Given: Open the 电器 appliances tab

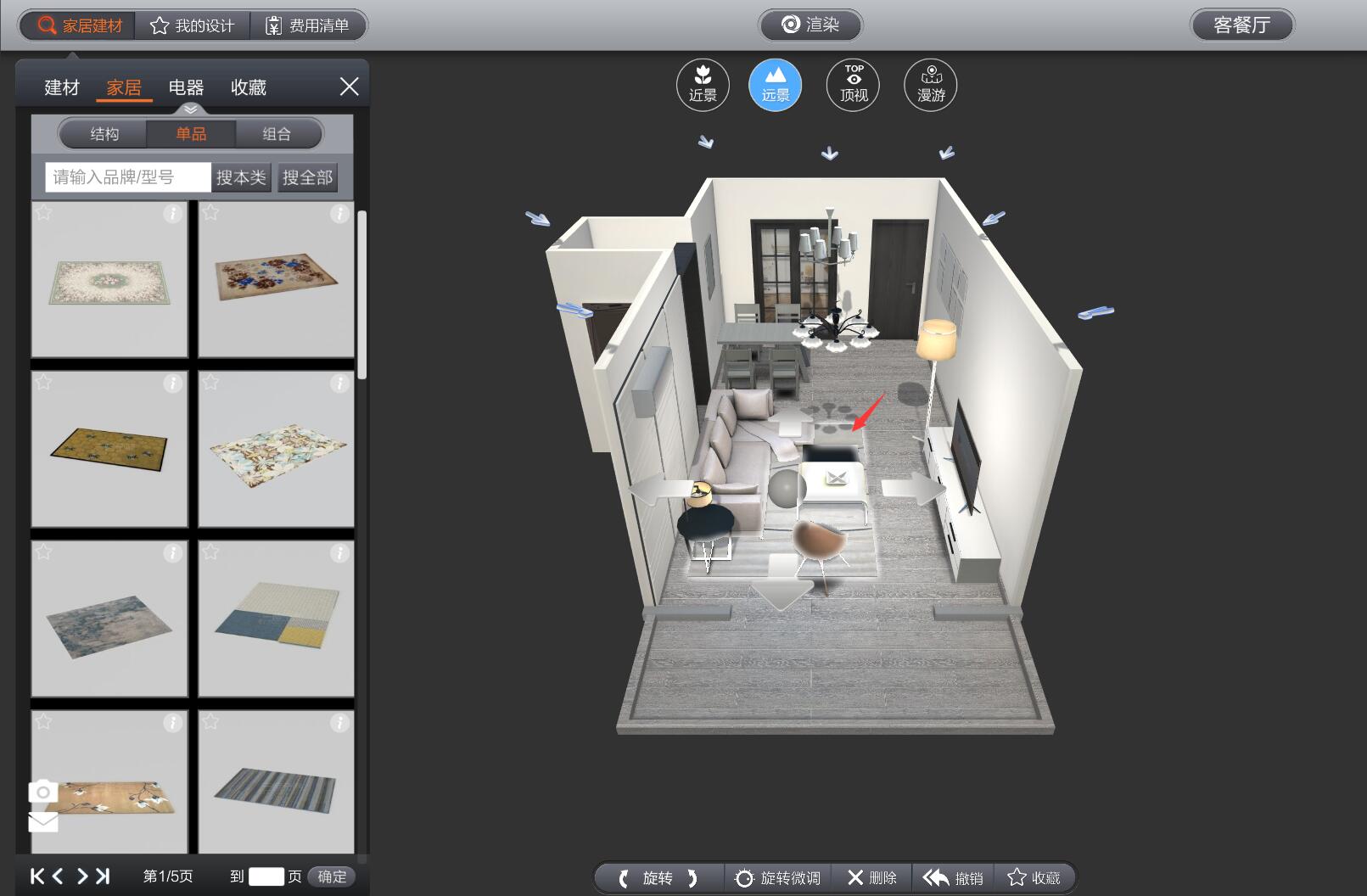Looking at the screenshot, I should pos(186,87).
